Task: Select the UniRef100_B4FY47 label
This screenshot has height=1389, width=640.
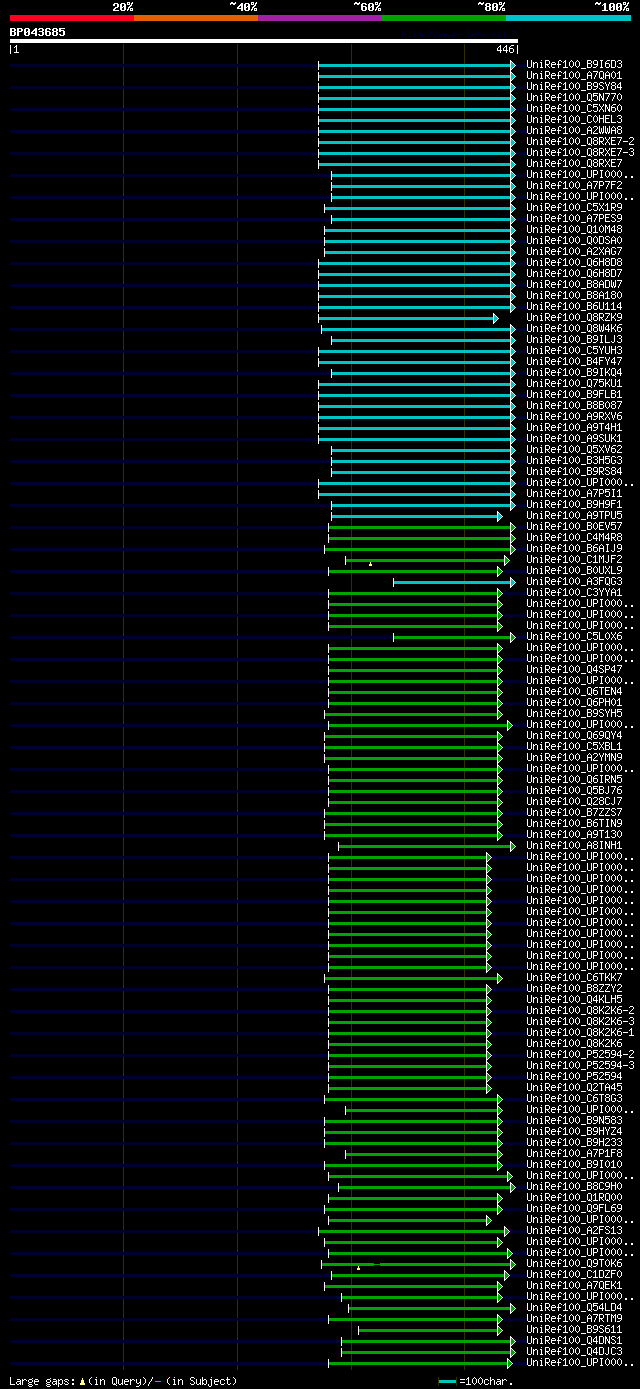Action: [x=574, y=362]
